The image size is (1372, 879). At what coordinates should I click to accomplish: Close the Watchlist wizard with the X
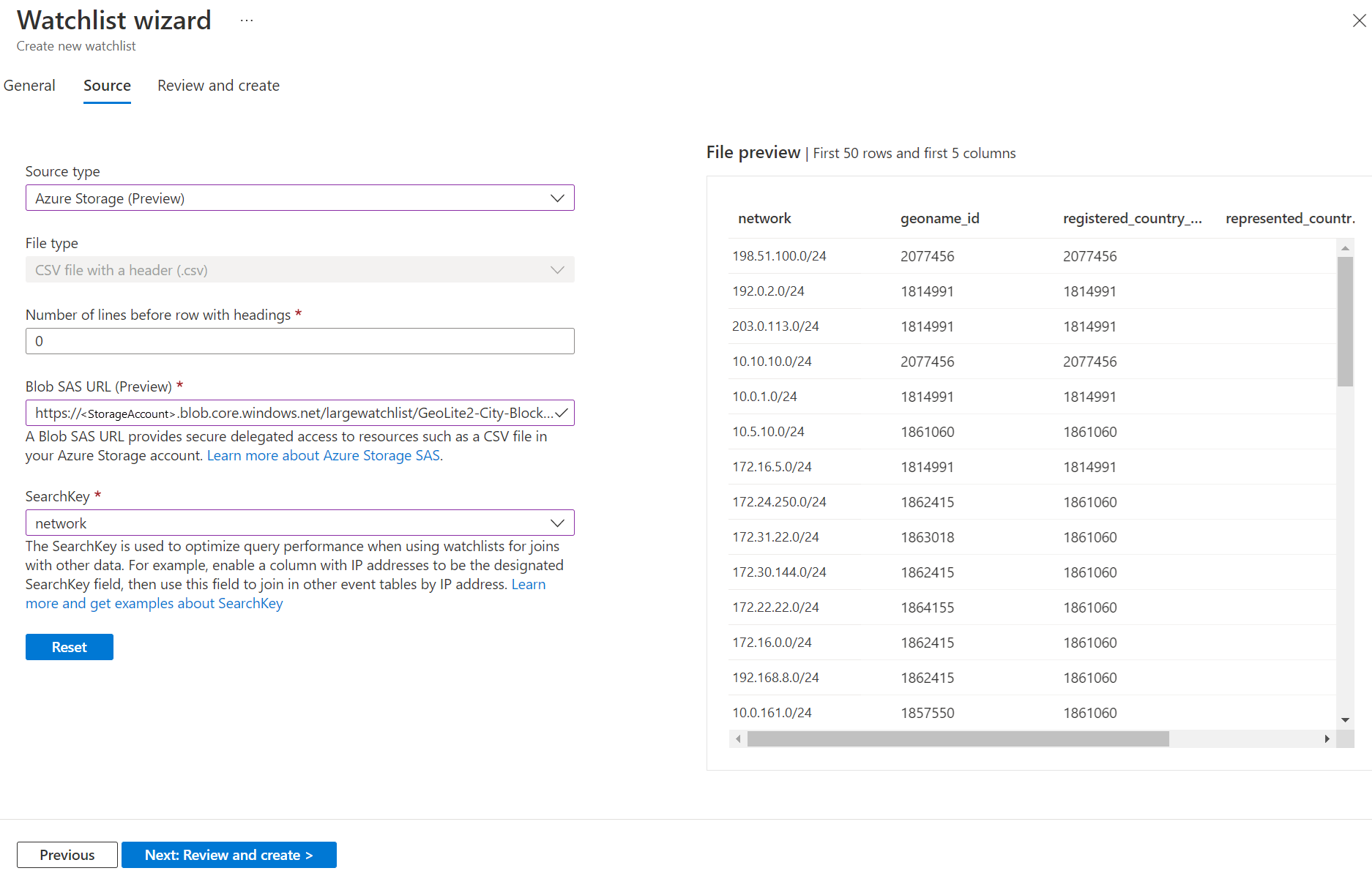click(x=1359, y=21)
